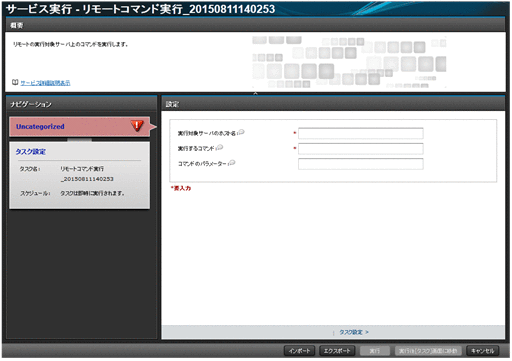Select the Uncategorized navigation item
512x361 pixels.
(x=79, y=127)
